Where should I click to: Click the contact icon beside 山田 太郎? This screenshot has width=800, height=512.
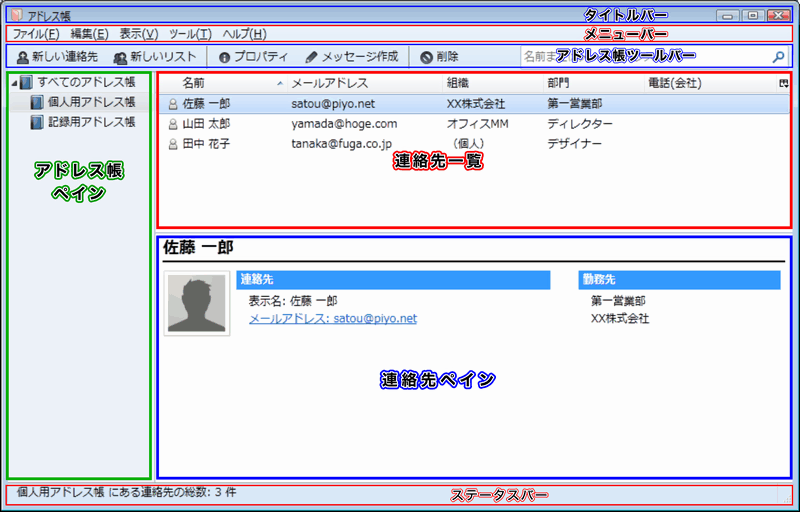[173, 124]
